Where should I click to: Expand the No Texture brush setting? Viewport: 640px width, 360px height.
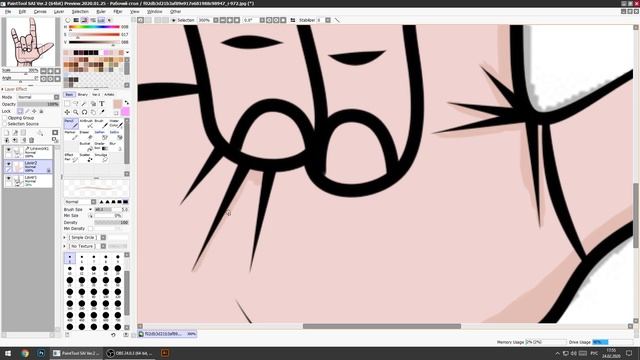[x=64, y=246]
